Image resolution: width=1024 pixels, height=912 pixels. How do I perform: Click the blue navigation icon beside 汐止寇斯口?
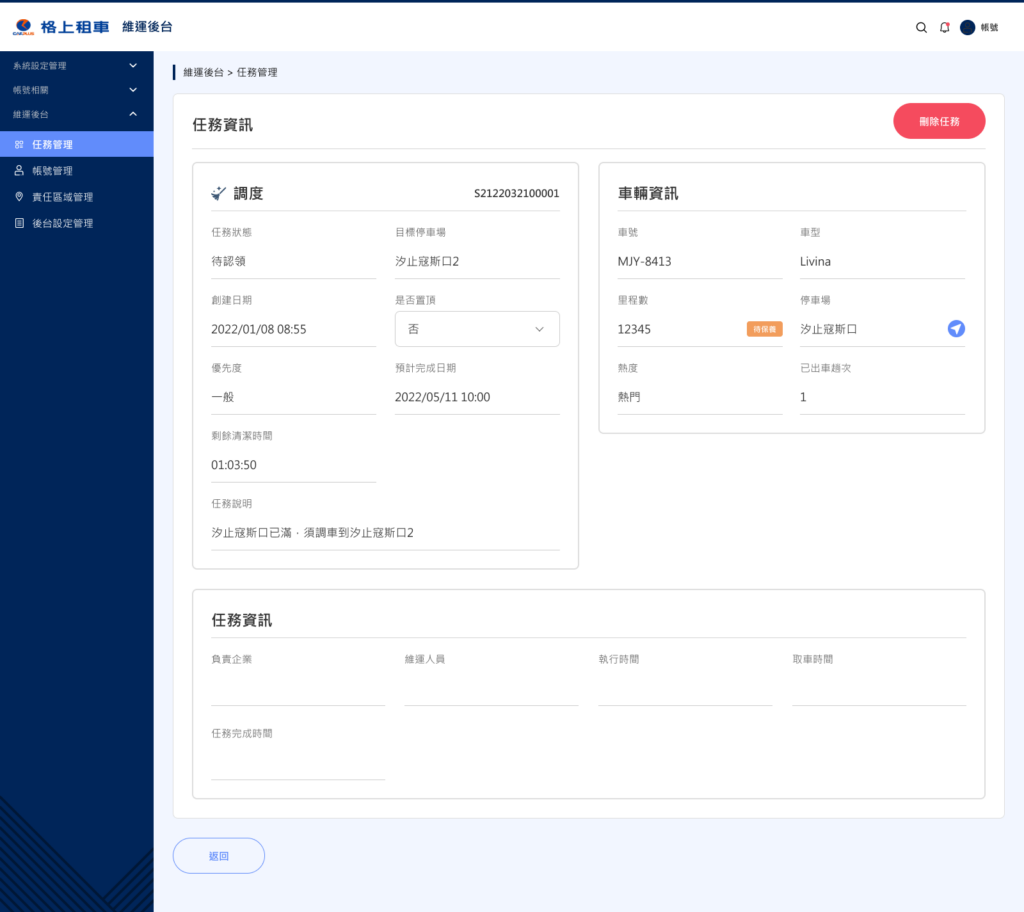pos(956,329)
